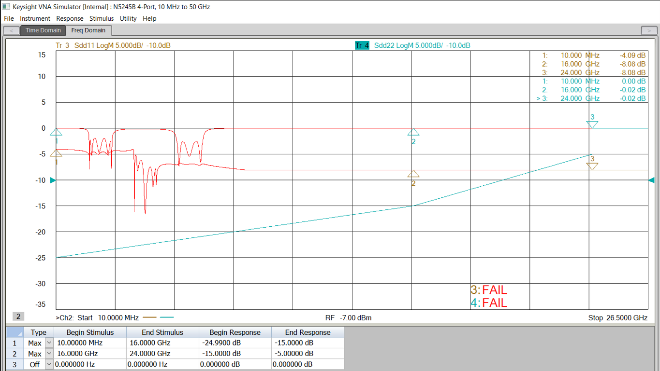
Task: Click End Stimulus cell 24.0000 GHz
Action: 162,353
